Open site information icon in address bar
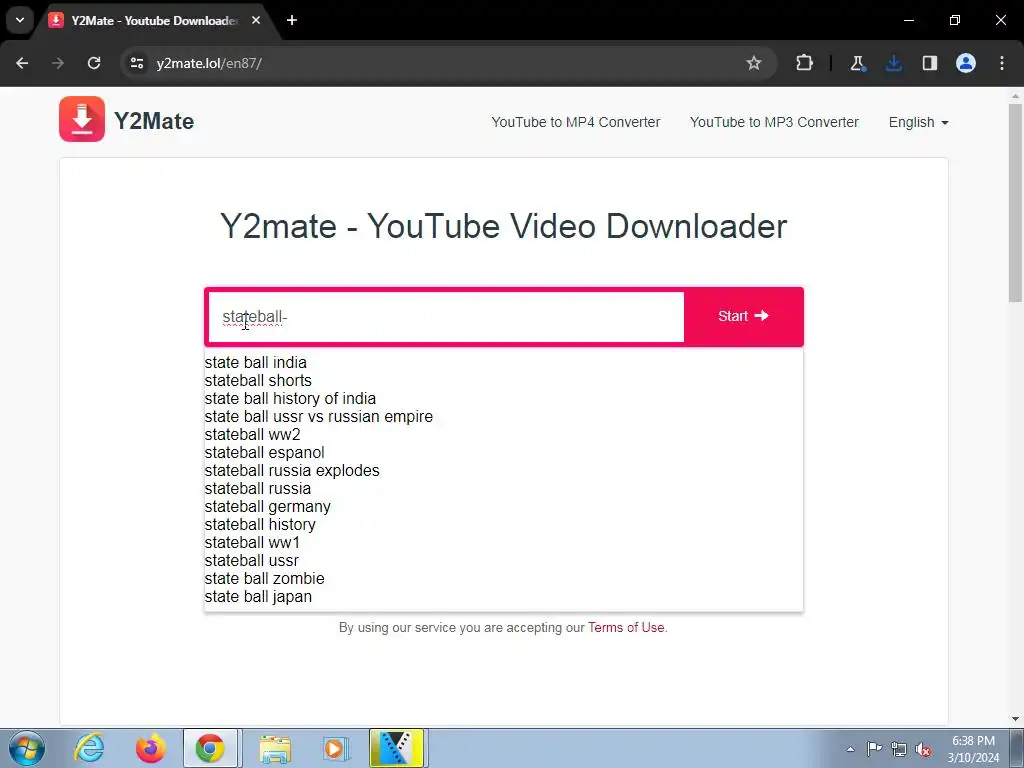 pos(136,63)
